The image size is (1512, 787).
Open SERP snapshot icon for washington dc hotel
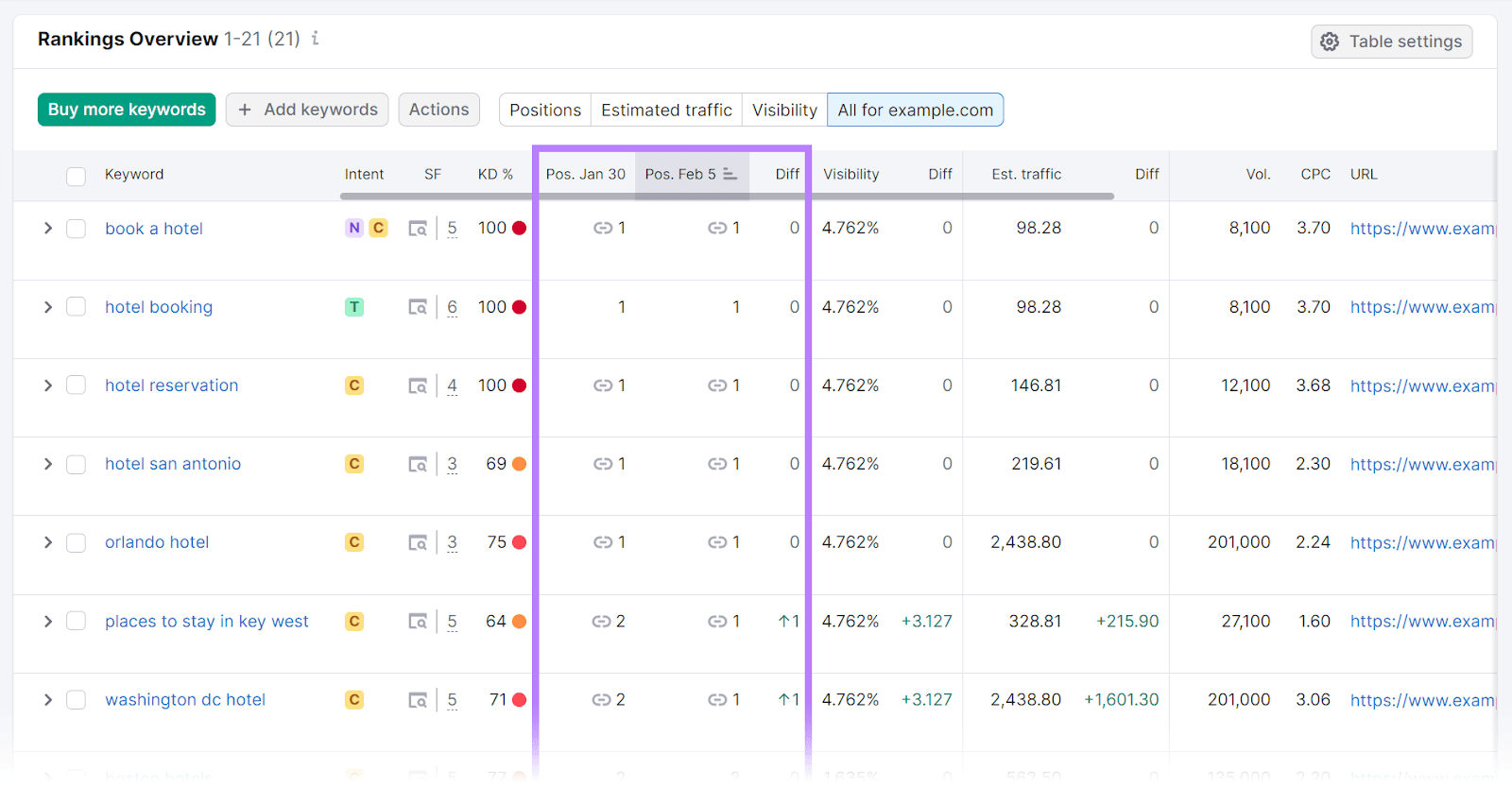click(x=418, y=700)
